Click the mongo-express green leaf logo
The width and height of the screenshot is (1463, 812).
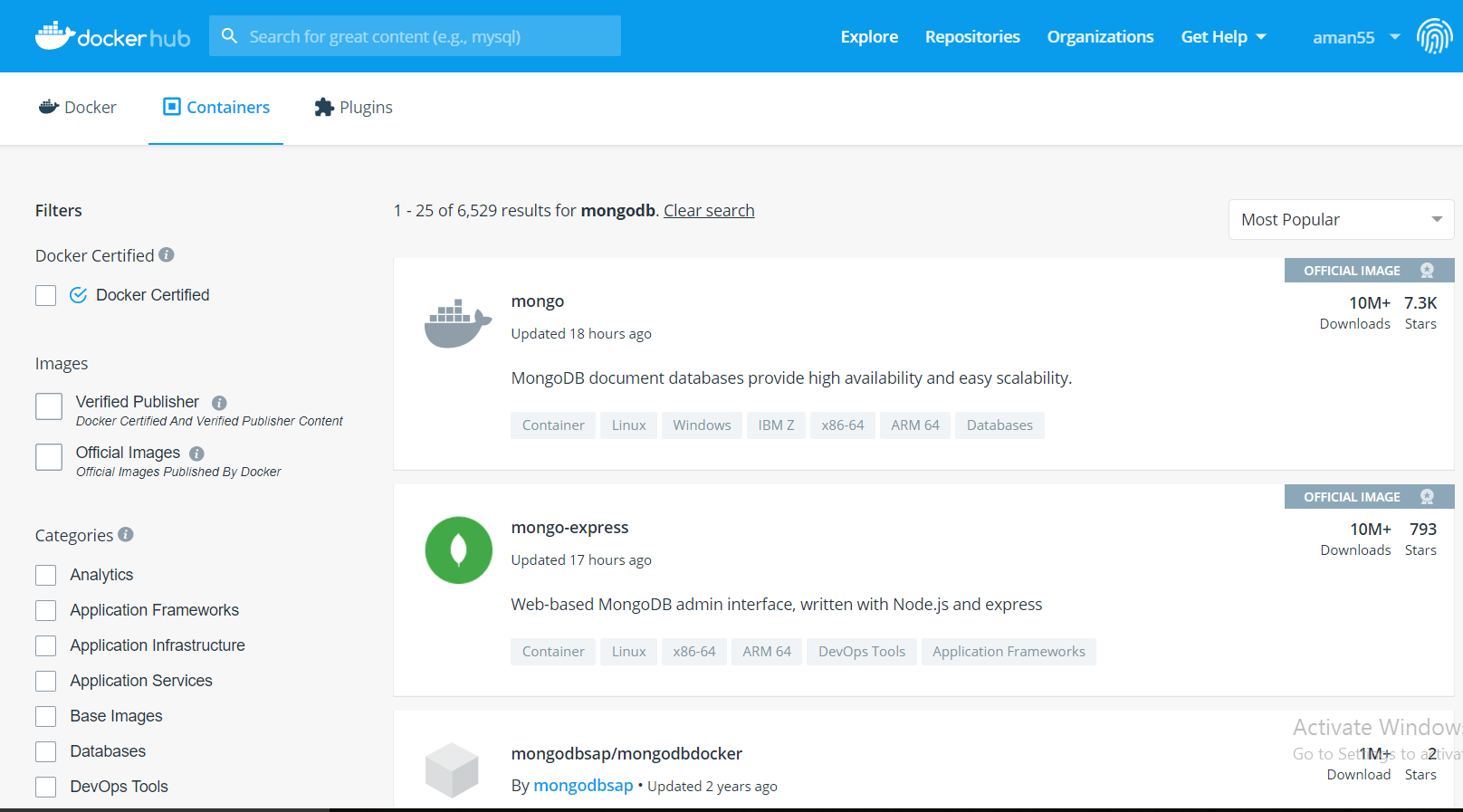pos(459,550)
